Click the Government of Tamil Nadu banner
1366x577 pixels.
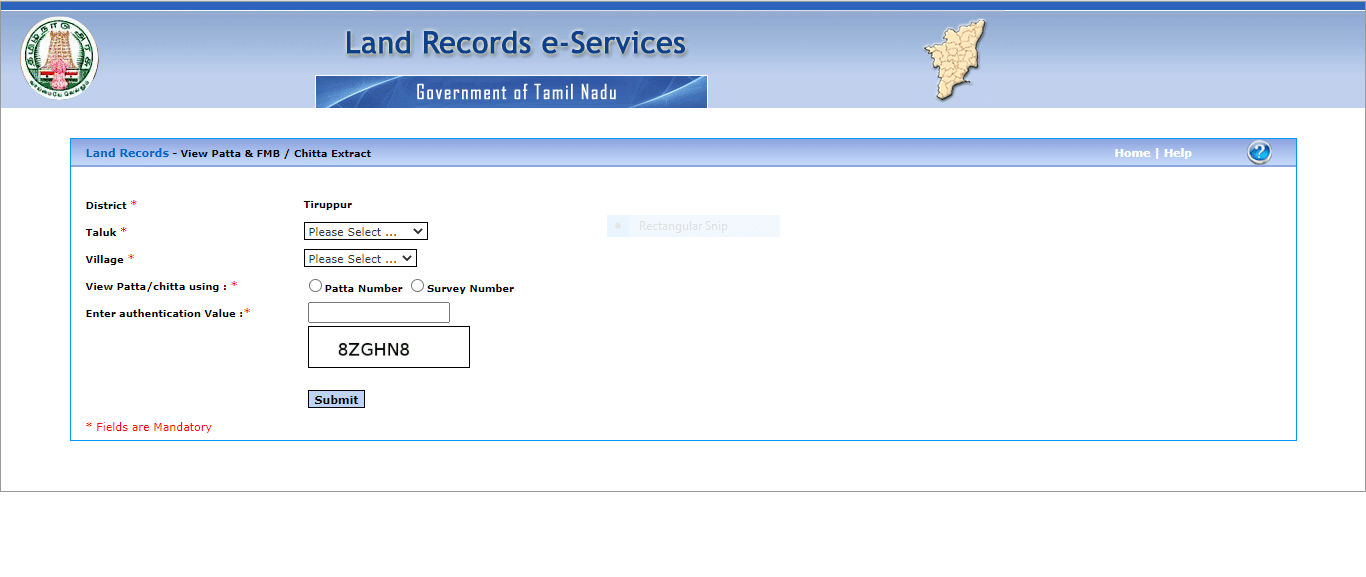[x=511, y=91]
